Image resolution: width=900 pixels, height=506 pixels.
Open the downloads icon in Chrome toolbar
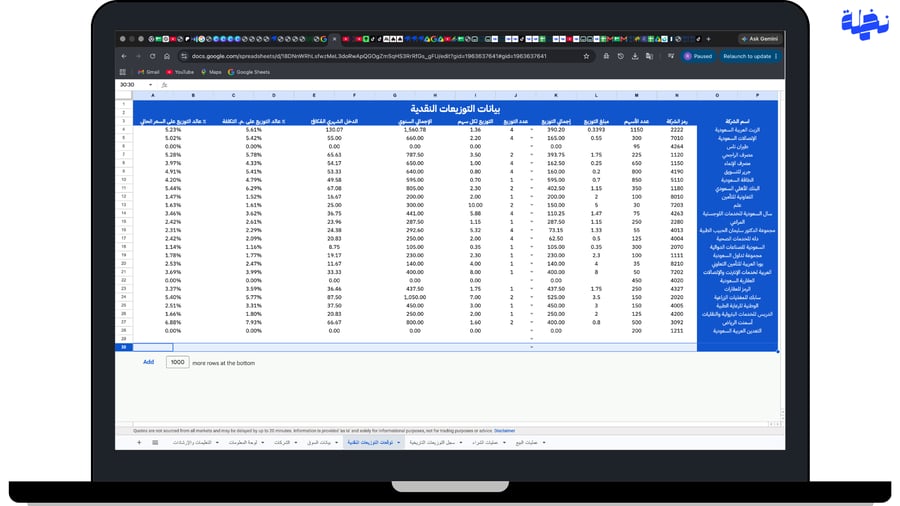635,56
